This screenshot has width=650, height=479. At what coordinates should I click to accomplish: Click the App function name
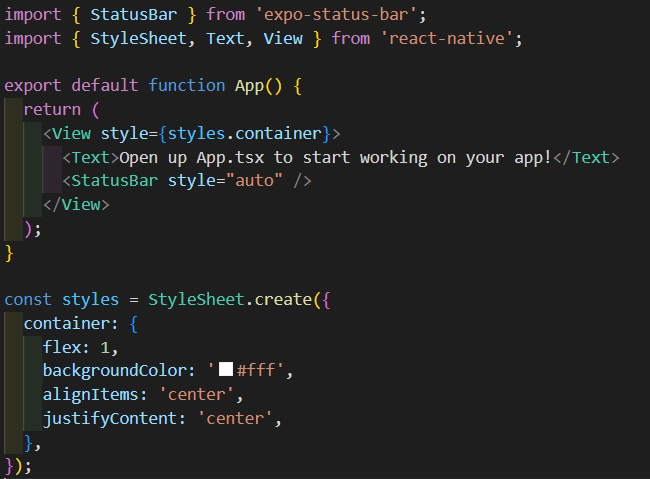coord(250,86)
